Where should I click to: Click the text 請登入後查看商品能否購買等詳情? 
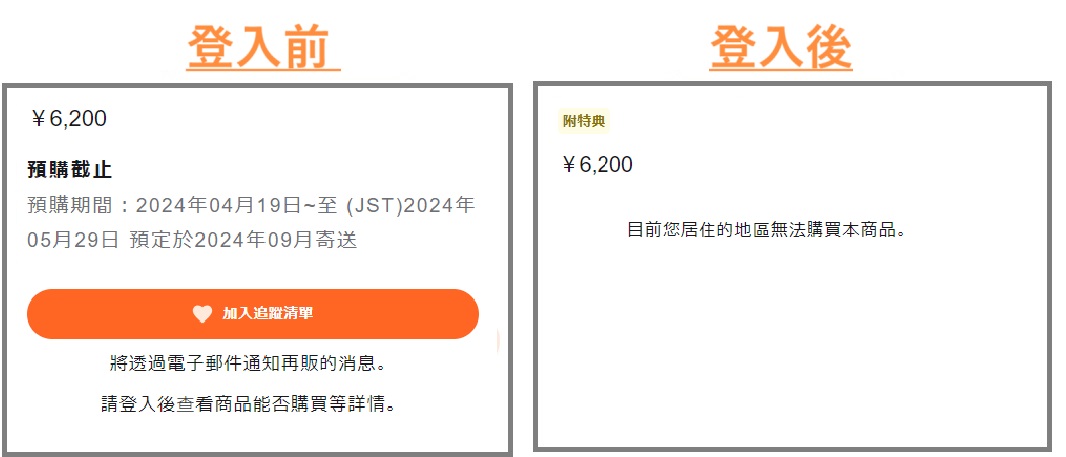coord(249,405)
